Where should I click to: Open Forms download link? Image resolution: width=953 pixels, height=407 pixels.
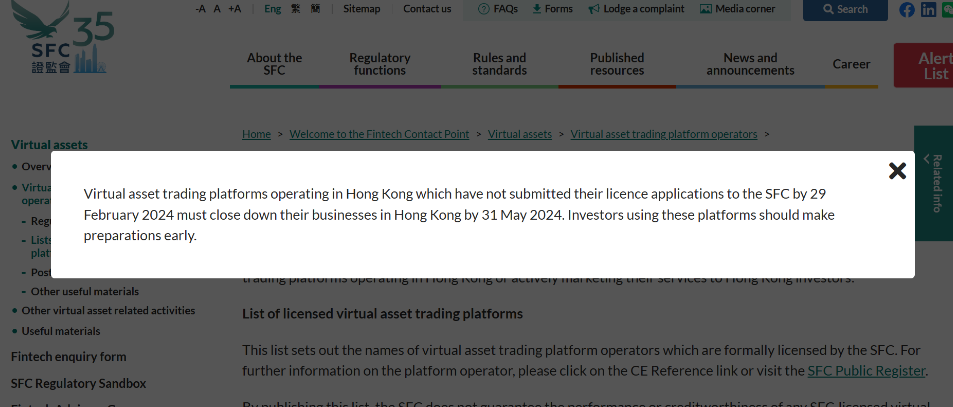click(552, 9)
